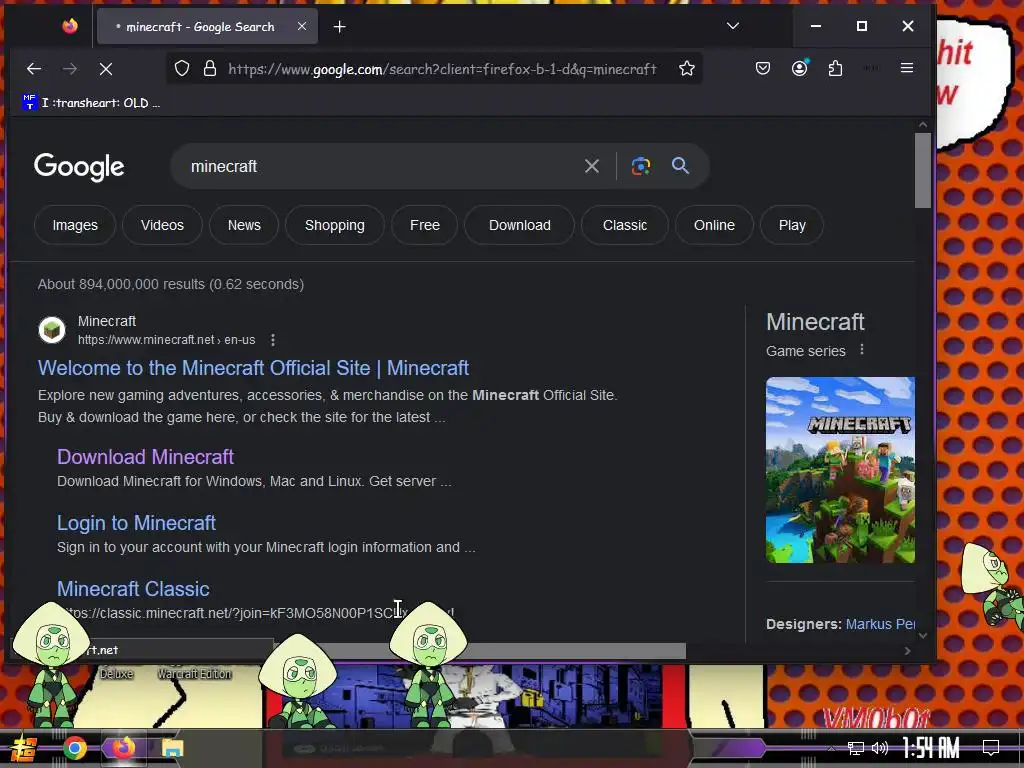Image resolution: width=1024 pixels, height=768 pixels.
Task: Switch to the Shopping filter
Action: [x=334, y=225]
